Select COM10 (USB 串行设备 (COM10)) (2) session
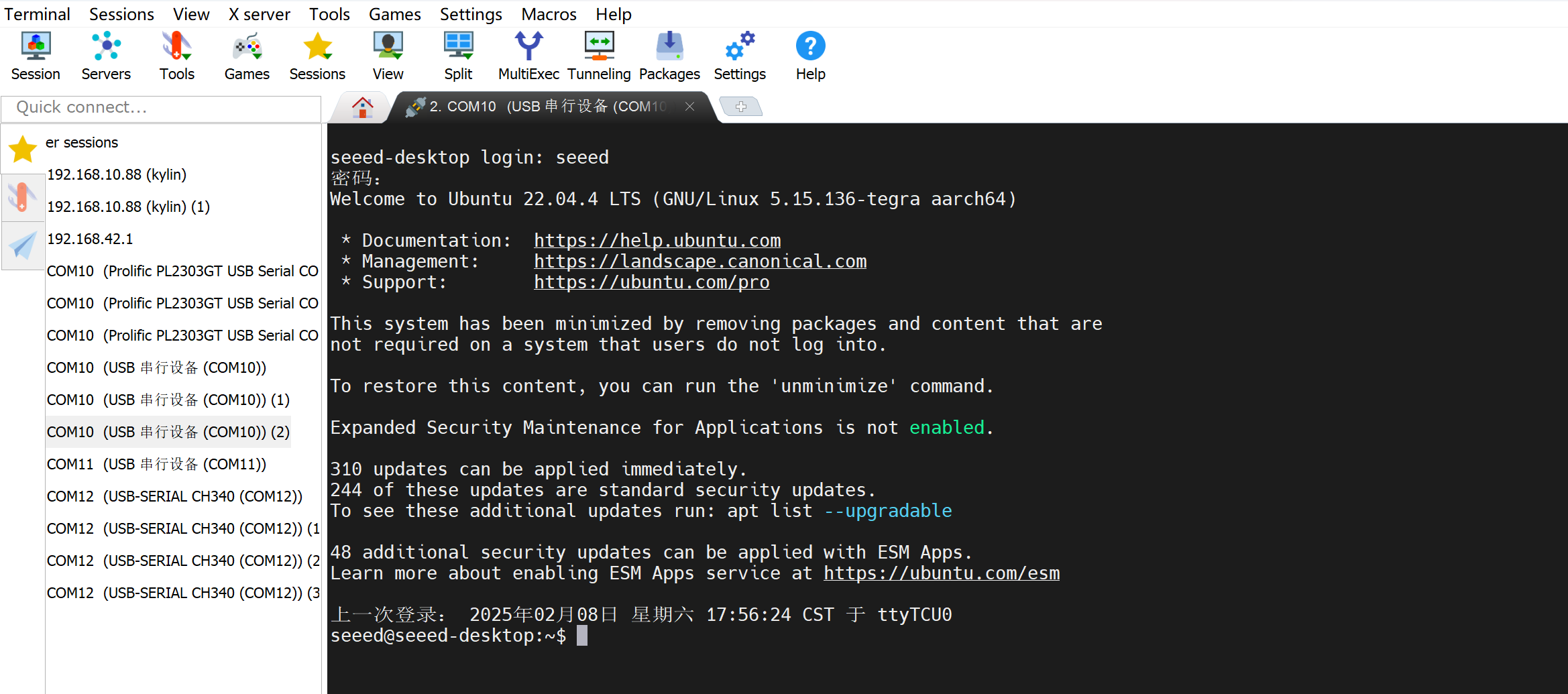 168,432
